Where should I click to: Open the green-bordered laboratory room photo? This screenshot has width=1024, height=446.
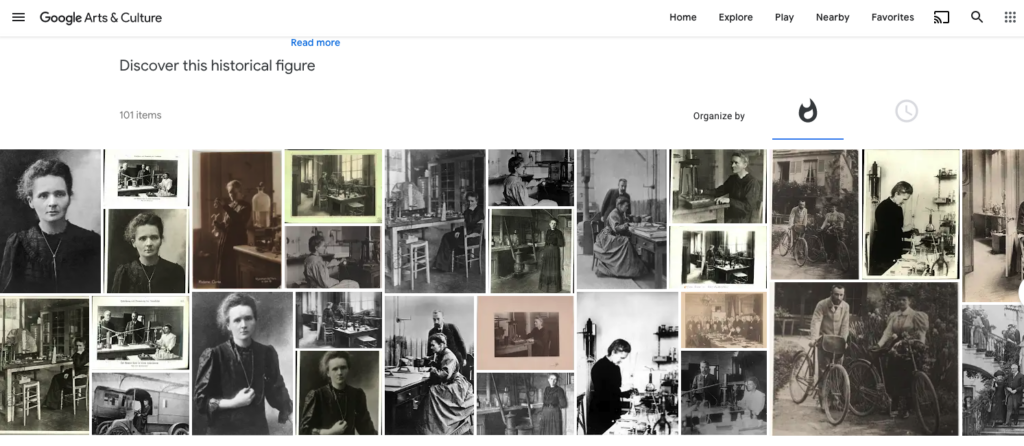click(333, 186)
